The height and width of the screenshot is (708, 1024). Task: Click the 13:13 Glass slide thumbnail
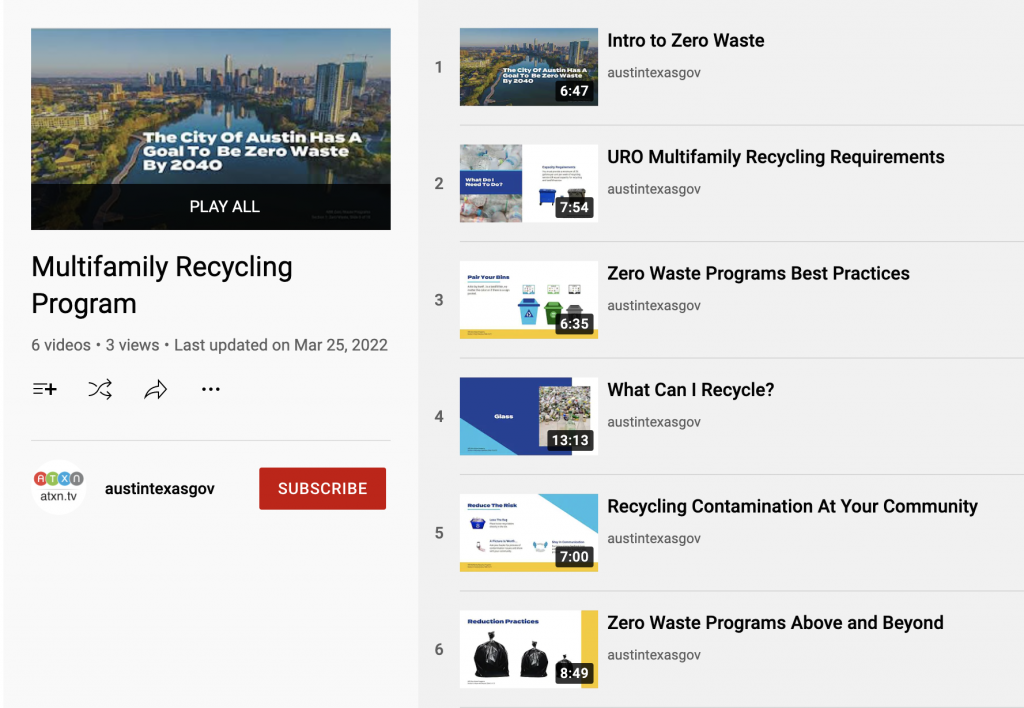coord(529,416)
